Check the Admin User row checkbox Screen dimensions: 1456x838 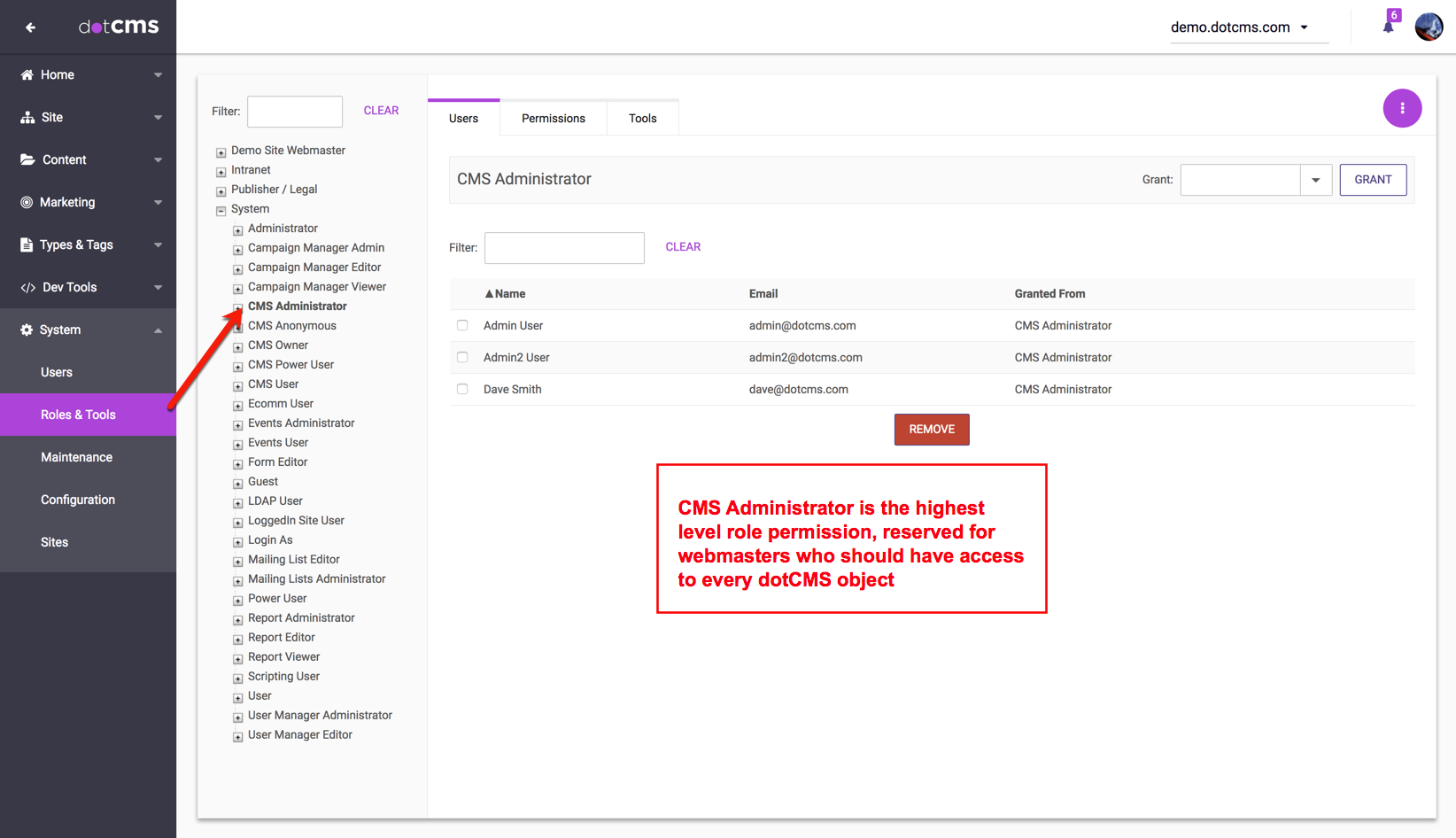click(x=462, y=325)
